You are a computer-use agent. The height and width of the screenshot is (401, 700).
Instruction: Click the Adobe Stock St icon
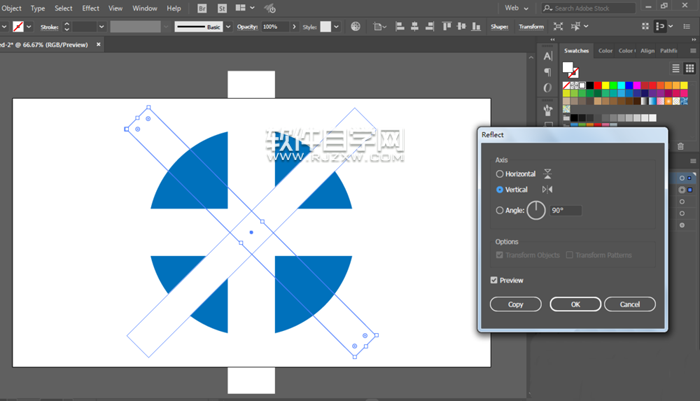tap(222, 8)
